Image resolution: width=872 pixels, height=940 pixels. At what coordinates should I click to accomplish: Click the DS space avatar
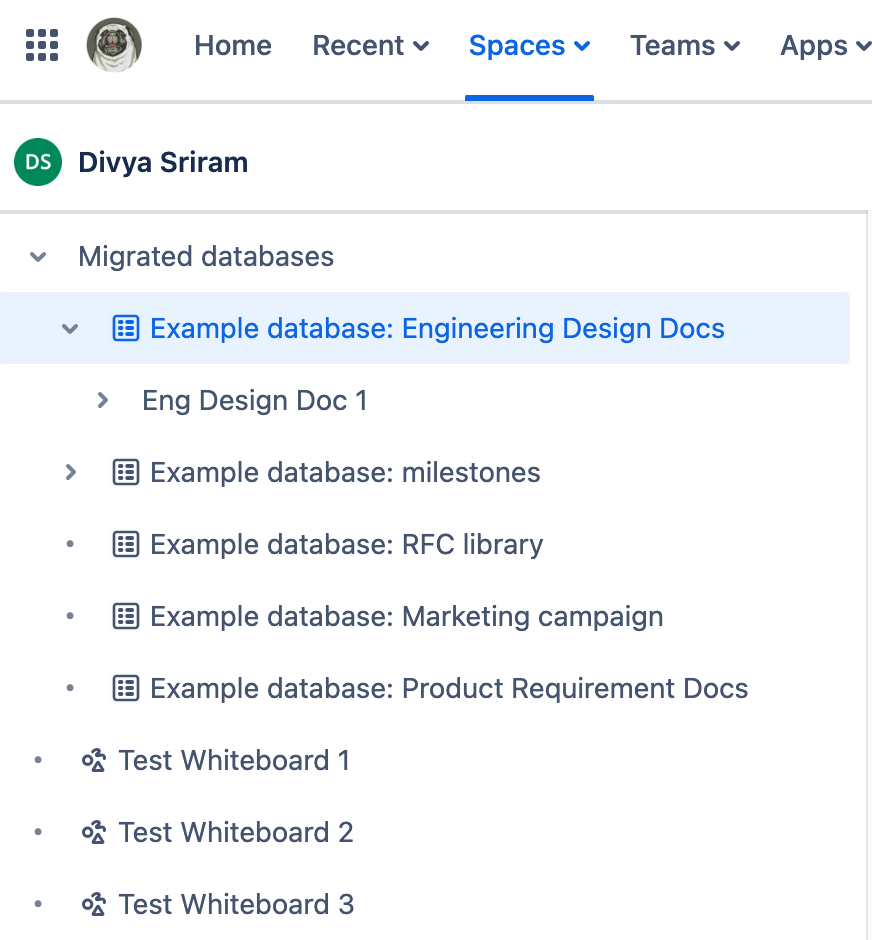coord(38,162)
